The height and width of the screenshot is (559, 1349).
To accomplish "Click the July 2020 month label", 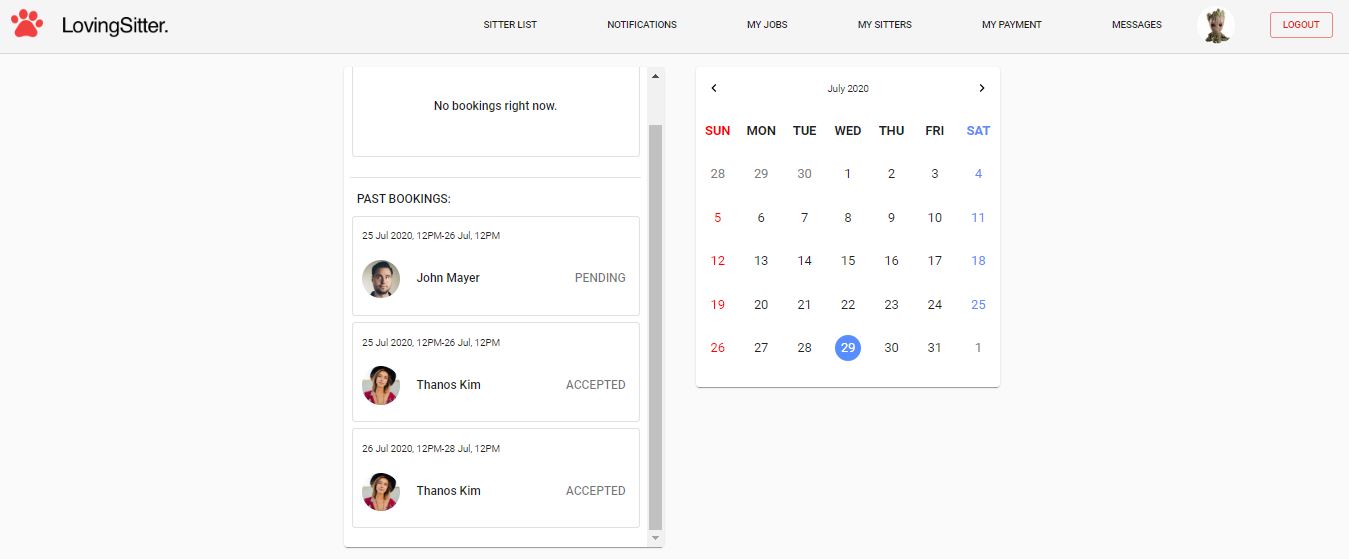I will [848, 88].
